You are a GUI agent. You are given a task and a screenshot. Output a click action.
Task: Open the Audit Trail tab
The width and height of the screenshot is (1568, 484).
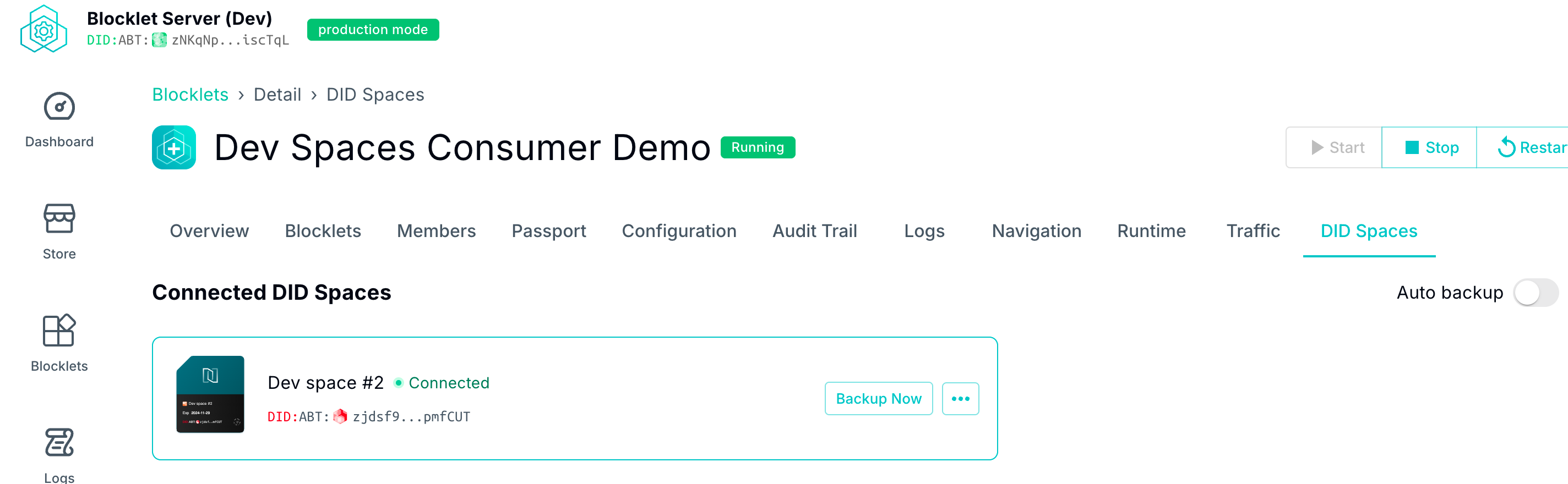pyautogui.click(x=814, y=231)
